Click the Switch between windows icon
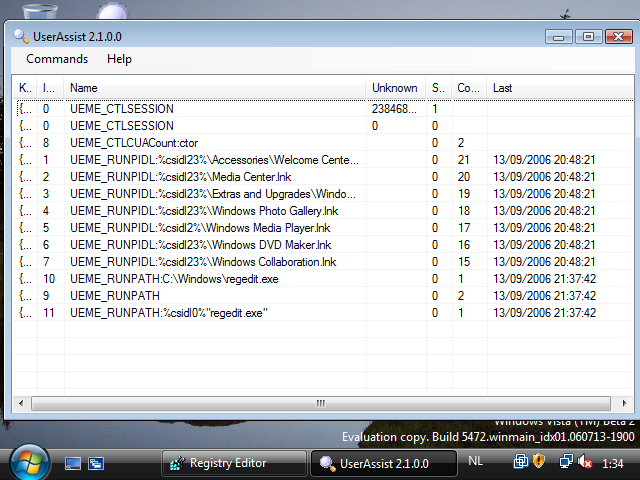Image resolution: width=640 pixels, height=480 pixels. coord(96,463)
